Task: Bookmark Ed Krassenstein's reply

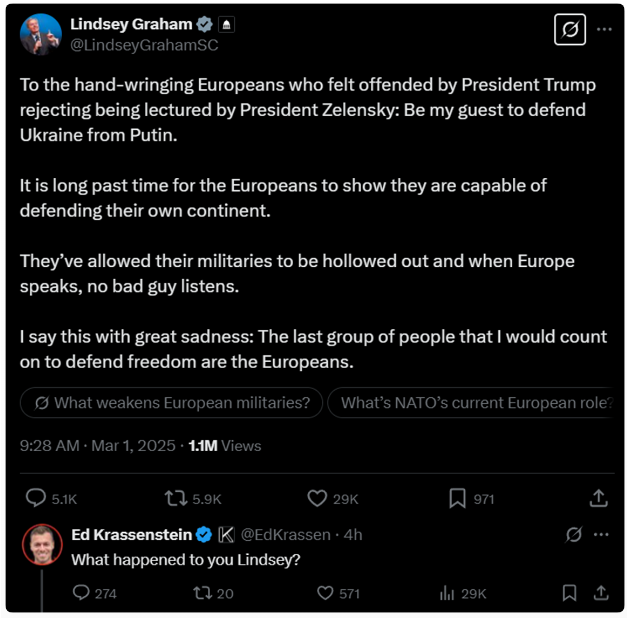Action: click(x=569, y=593)
